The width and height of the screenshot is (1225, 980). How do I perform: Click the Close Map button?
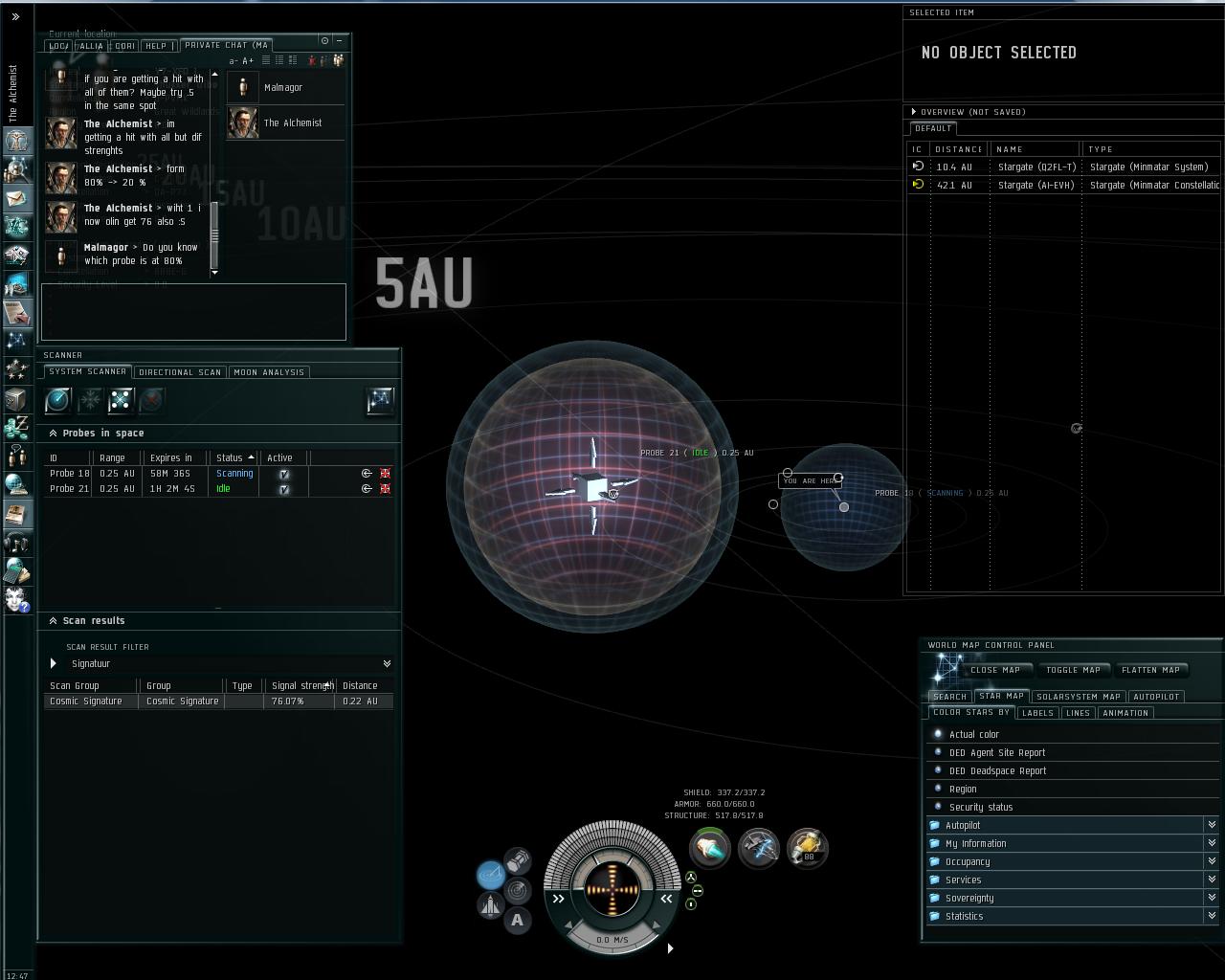coord(995,670)
